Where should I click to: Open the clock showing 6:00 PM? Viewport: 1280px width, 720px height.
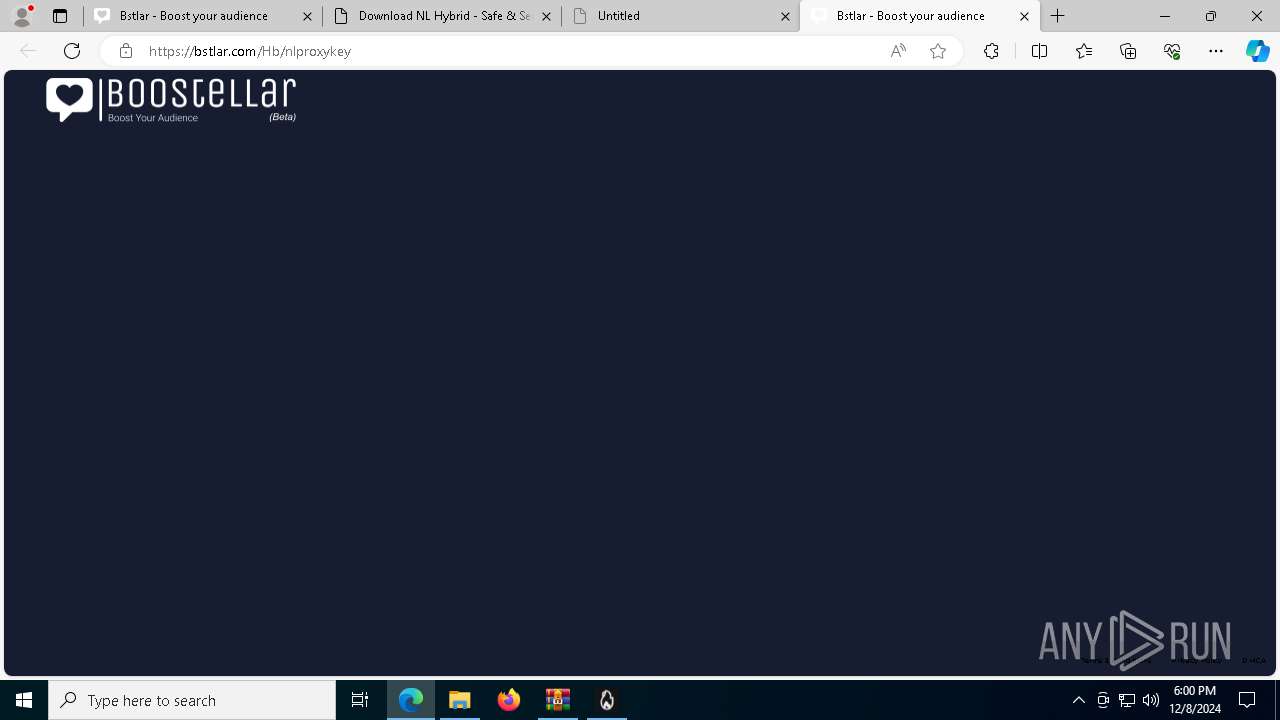tap(1195, 700)
